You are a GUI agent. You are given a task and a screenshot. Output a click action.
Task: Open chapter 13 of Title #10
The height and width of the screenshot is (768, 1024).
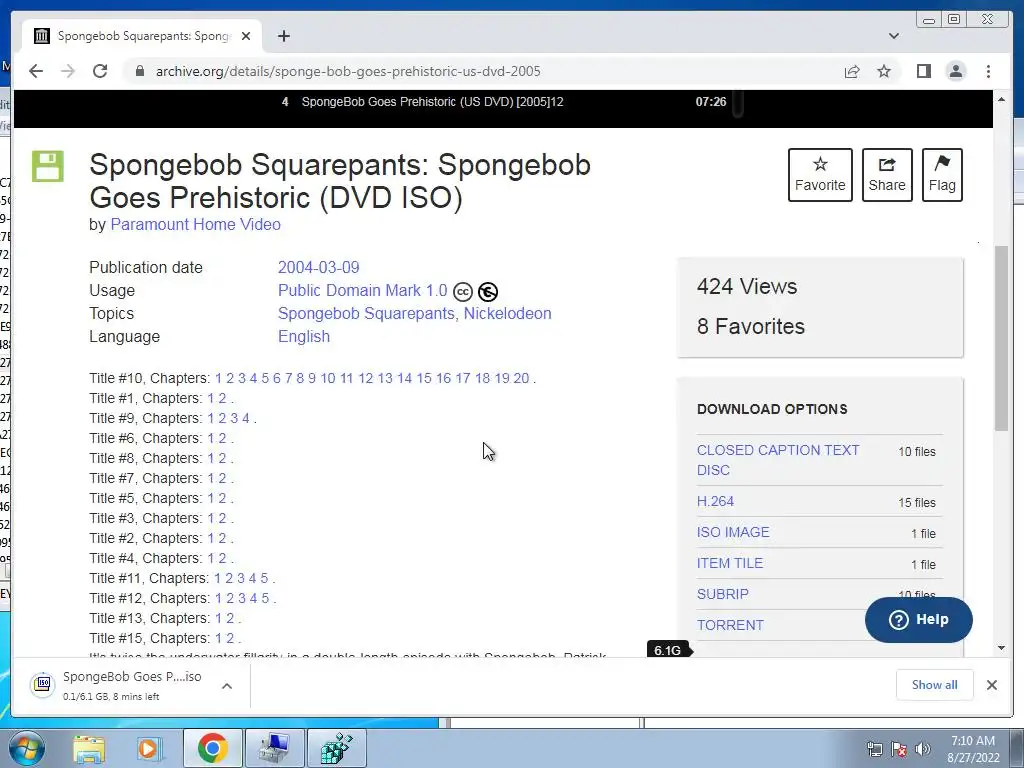pyautogui.click(x=385, y=378)
